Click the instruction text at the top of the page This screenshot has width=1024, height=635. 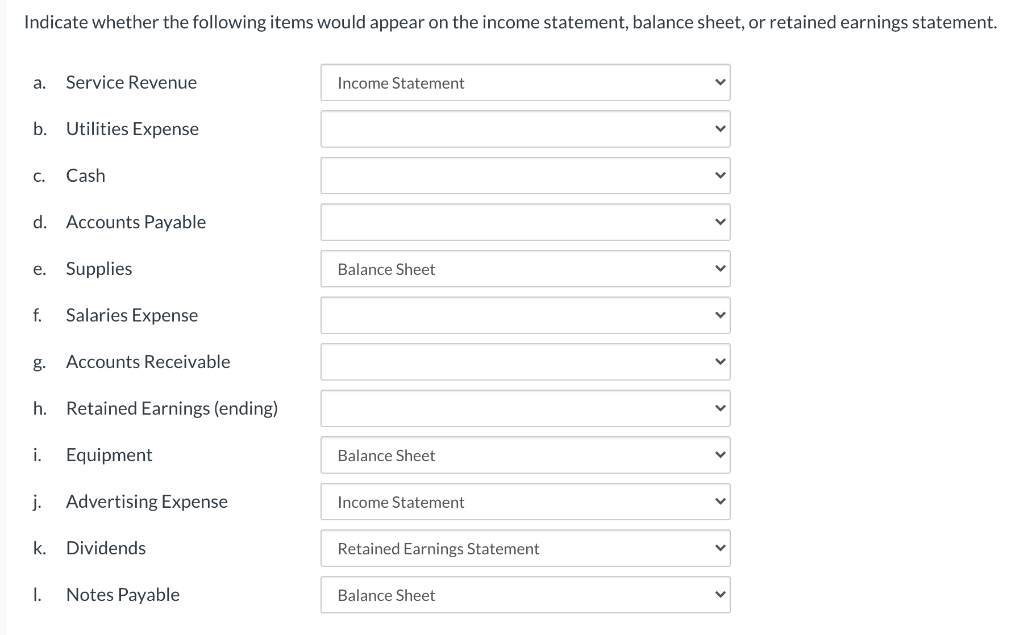(511, 21)
